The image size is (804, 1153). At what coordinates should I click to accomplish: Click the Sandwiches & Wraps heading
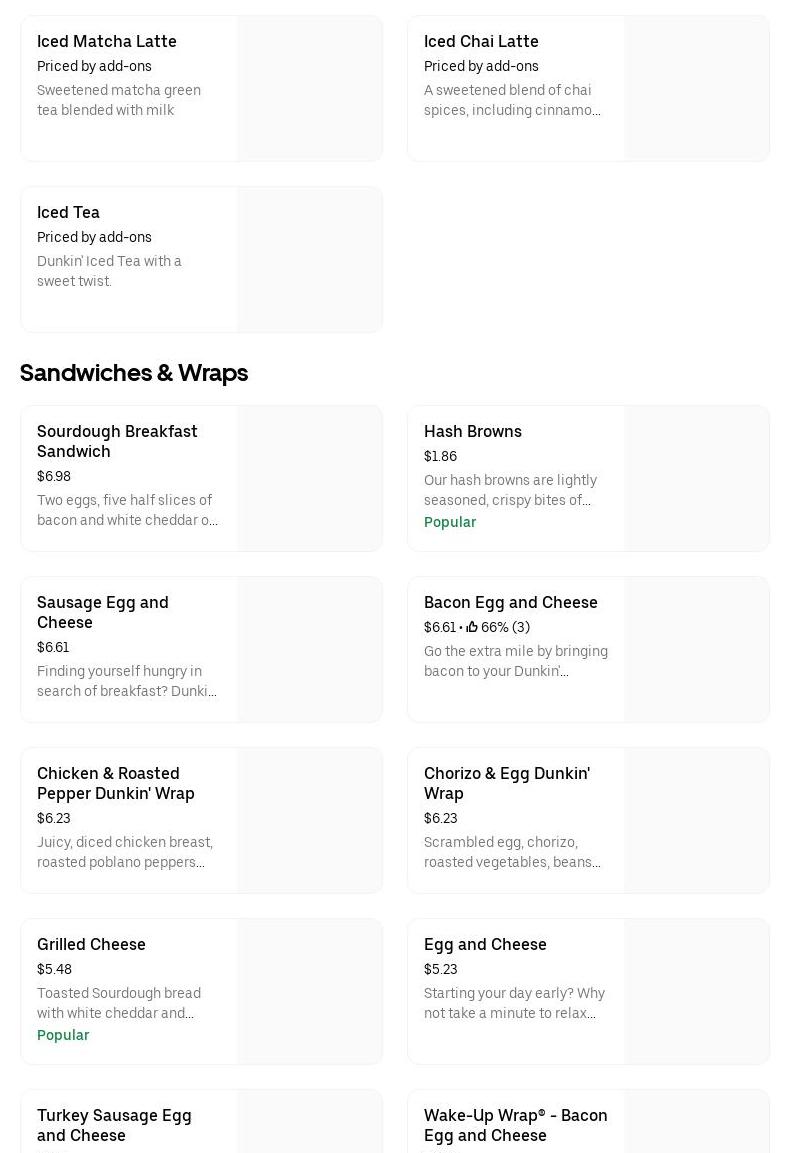point(134,372)
